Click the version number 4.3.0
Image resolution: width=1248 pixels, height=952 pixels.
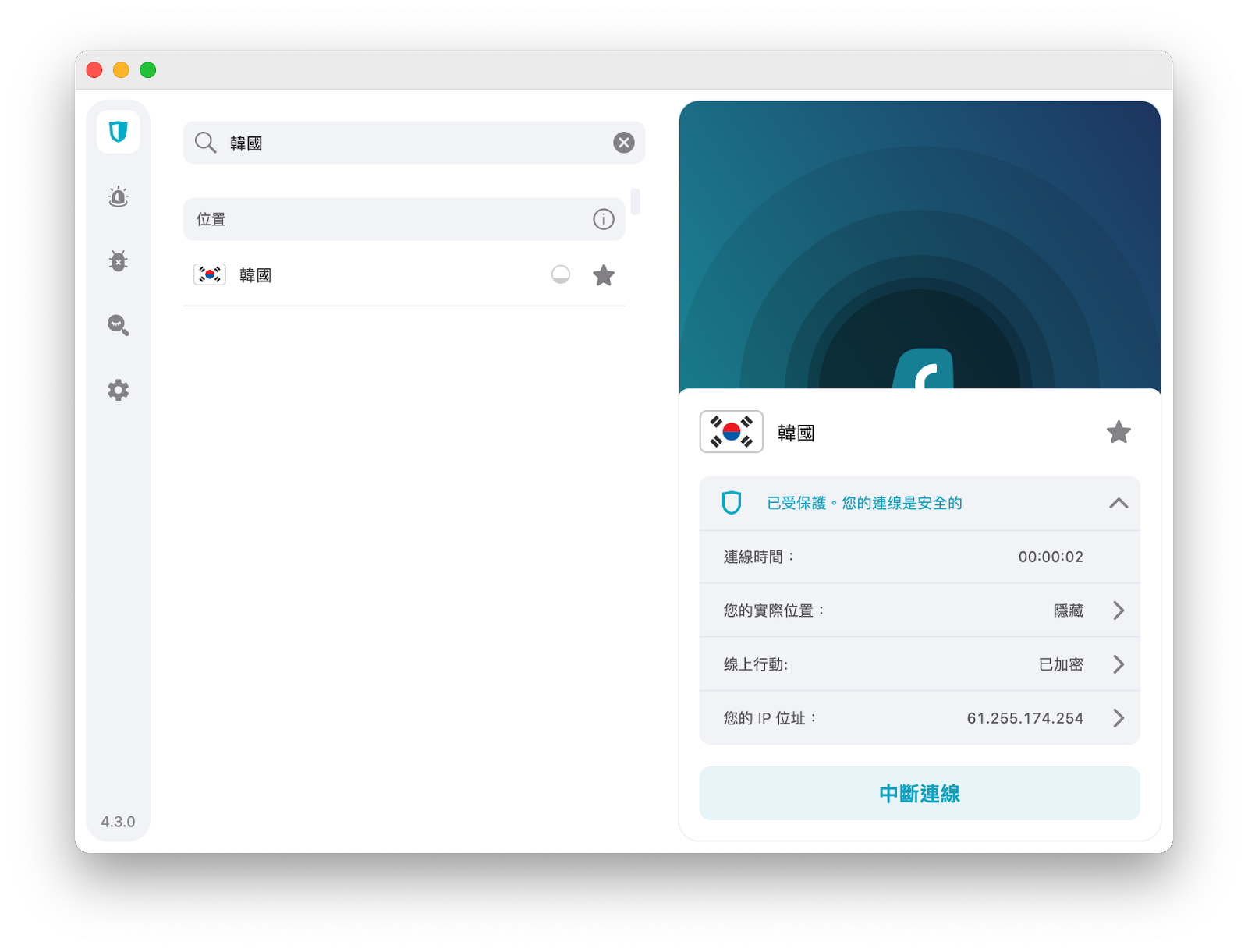pos(118,822)
